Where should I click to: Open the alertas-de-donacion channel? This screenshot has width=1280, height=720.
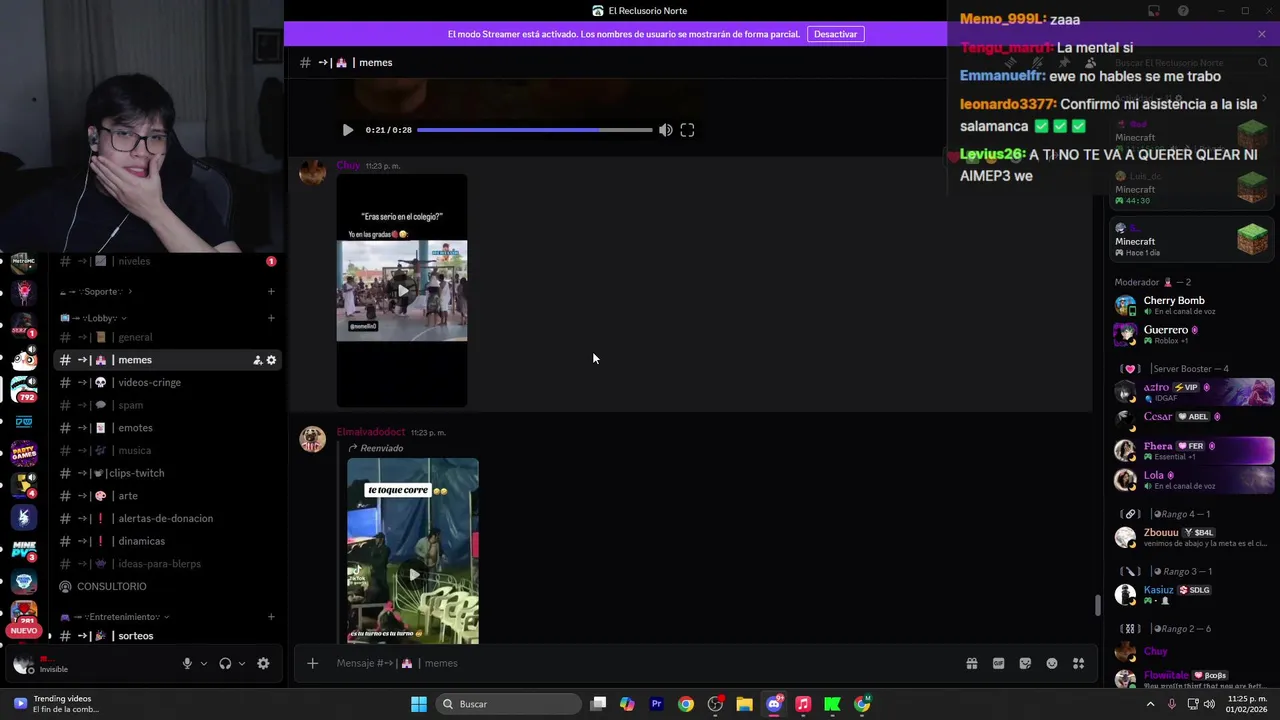[167, 518]
